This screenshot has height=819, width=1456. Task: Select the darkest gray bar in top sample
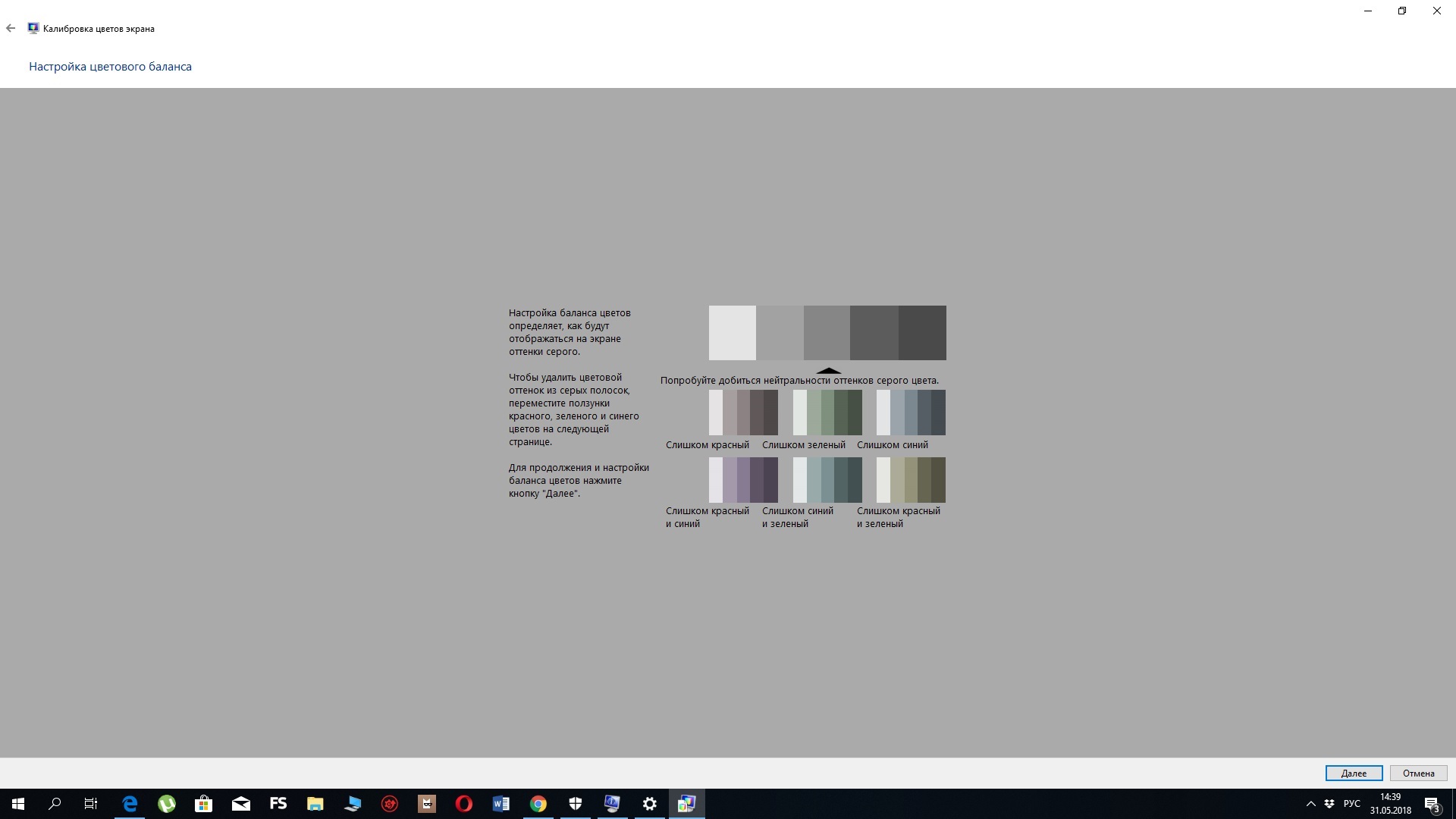922,333
